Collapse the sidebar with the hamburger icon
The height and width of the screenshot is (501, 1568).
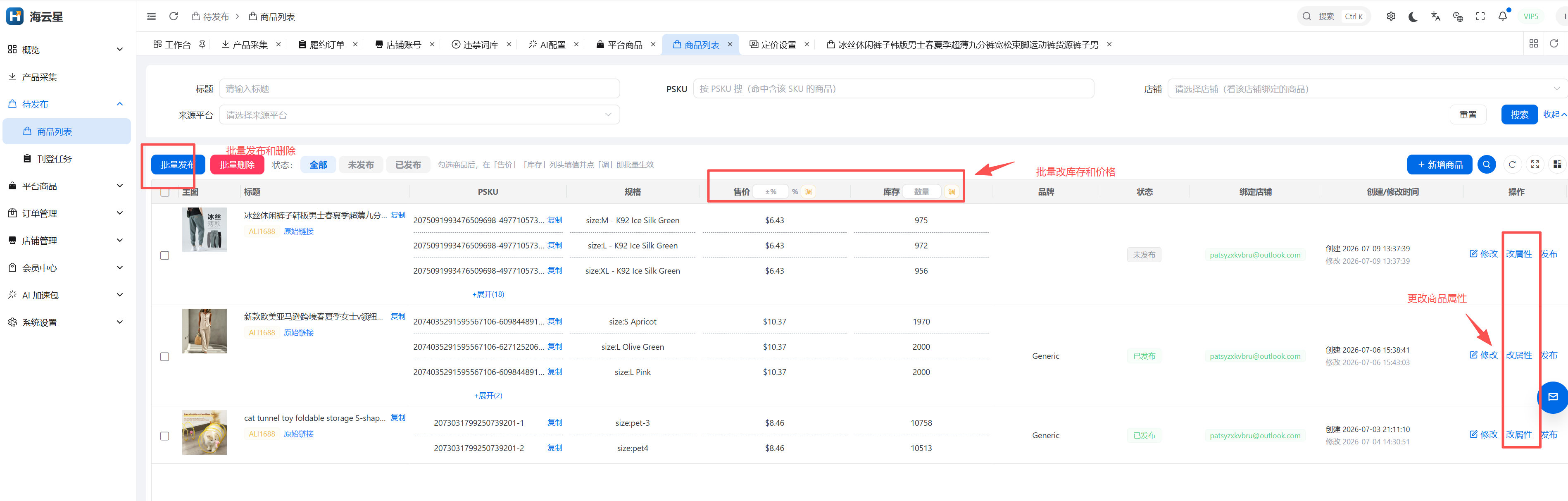(152, 17)
